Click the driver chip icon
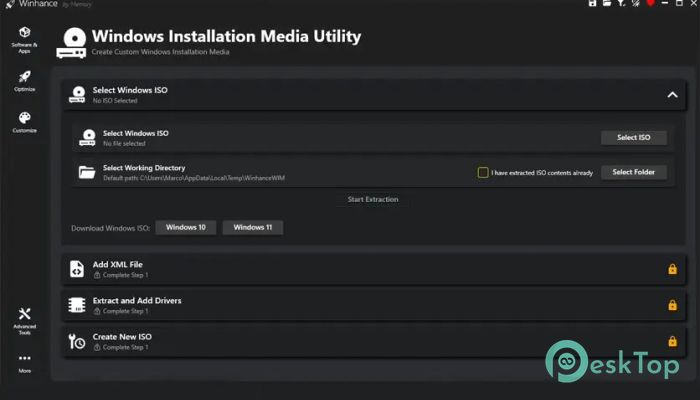700x400 pixels. point(77,305)
